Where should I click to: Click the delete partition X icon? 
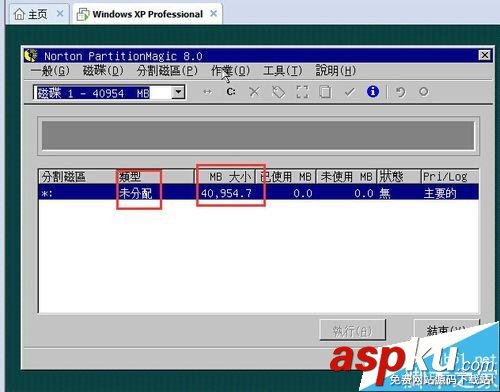pyautogui.click(x=254, y=92)
